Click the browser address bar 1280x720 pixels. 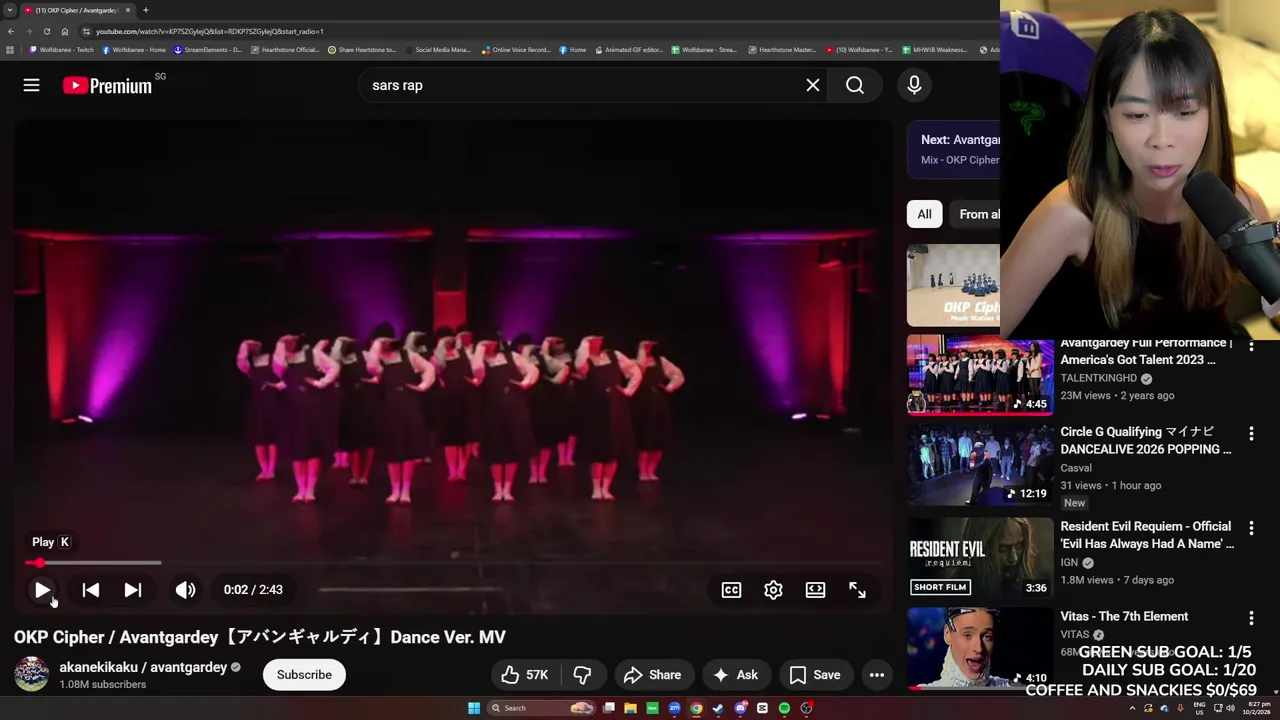540,31
